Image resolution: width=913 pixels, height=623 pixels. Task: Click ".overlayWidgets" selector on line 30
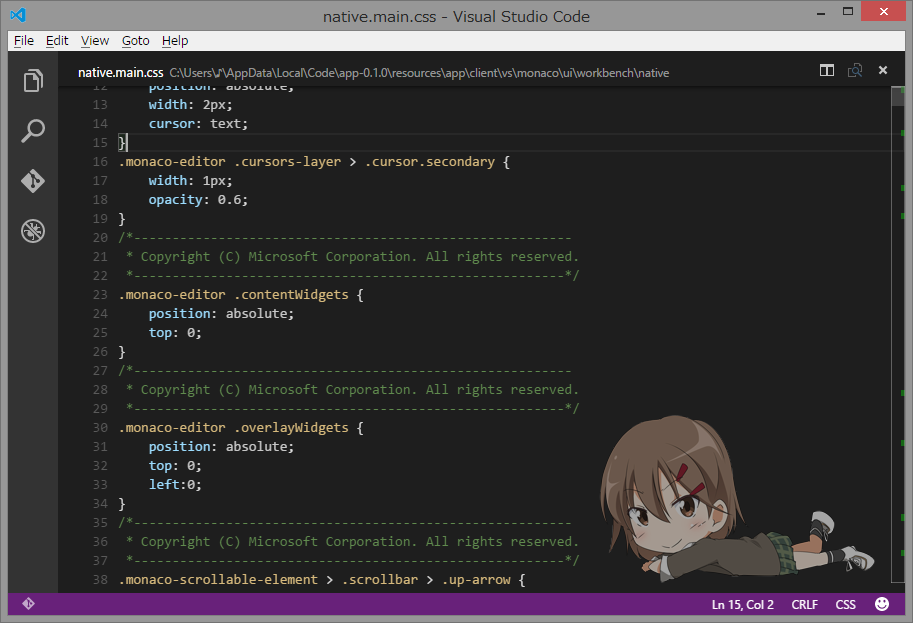pyautogui.click(x=291, y=428)
